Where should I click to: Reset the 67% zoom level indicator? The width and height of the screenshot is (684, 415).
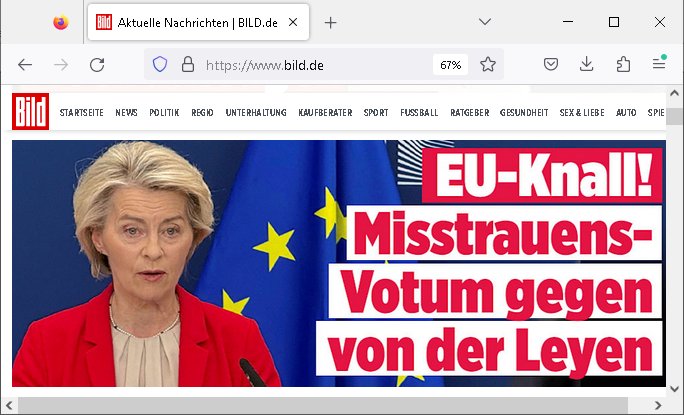[x=450, y=65]
